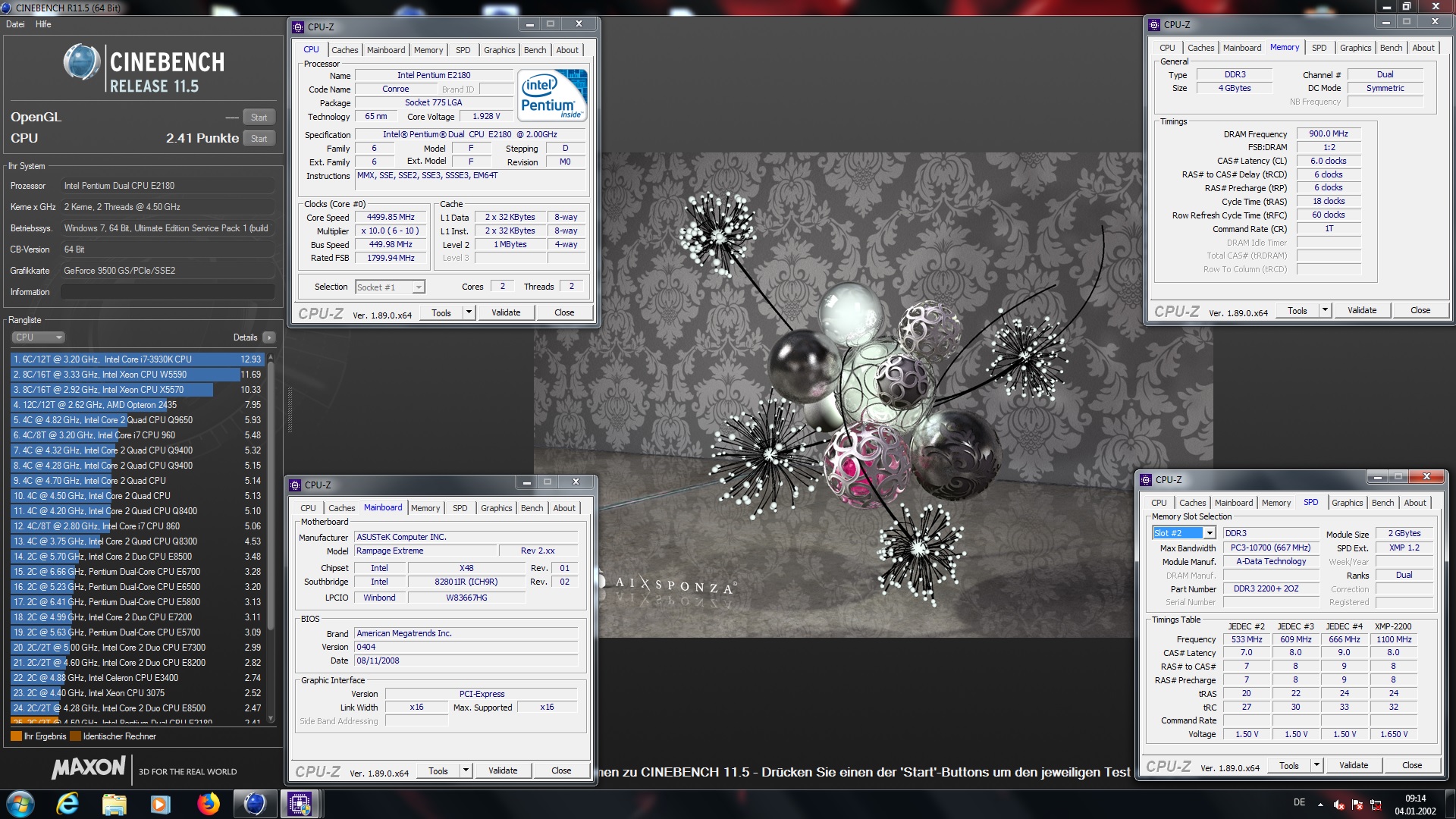1456x819 pixels.
Task: Switch to Memory tab in Mainboard window
Action: pyautogui.click(x=425, y=508)
